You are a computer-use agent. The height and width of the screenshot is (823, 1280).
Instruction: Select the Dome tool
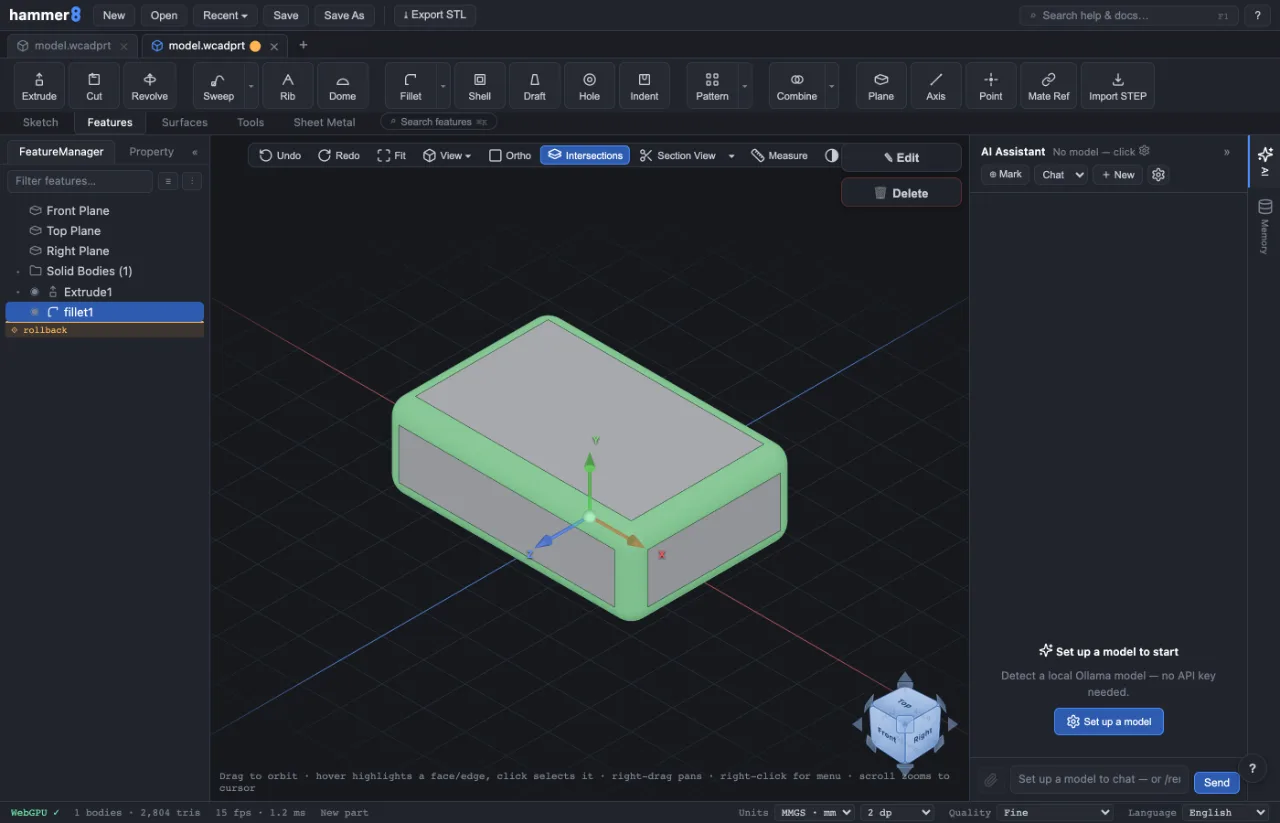click(x=343, y=86)
